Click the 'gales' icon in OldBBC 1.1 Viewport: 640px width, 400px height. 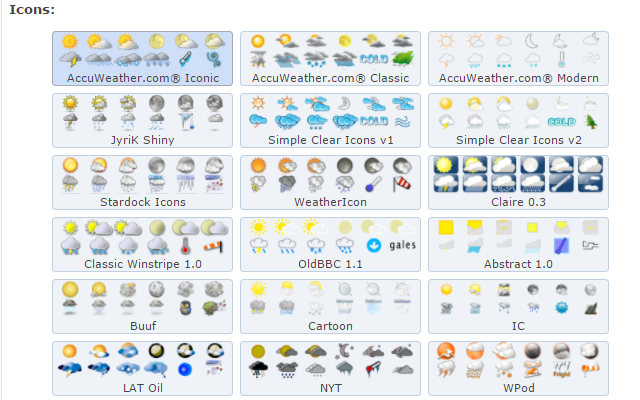coord(402,245)
